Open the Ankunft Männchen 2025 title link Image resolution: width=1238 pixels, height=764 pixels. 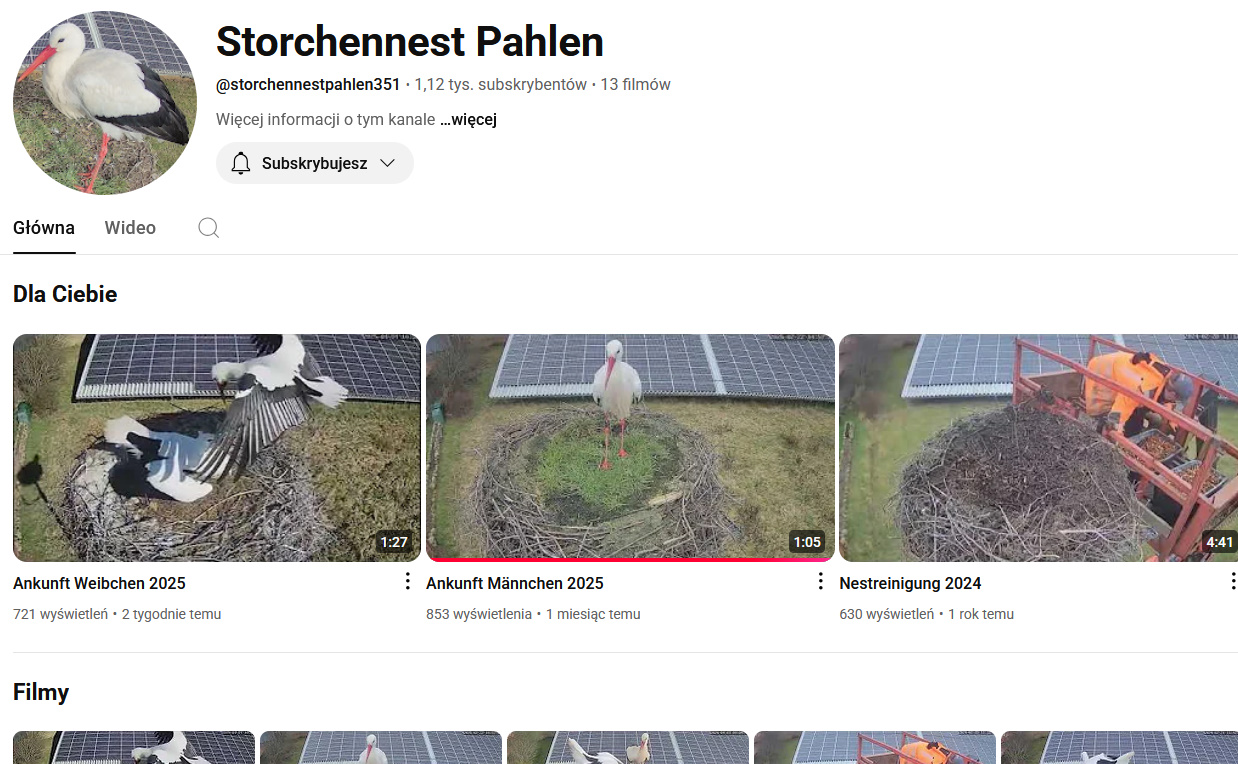coord(515,583)
